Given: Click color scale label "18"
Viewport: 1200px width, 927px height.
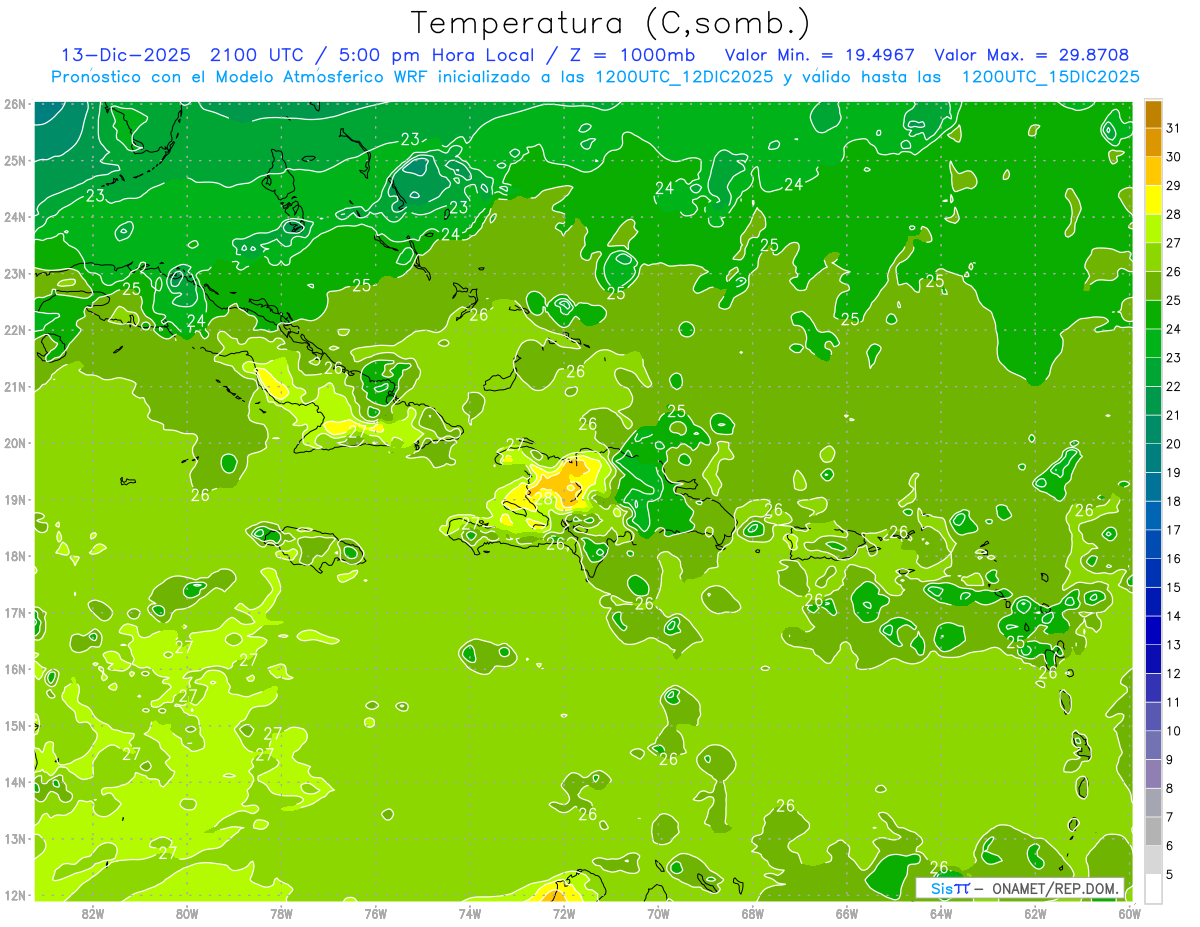Looking at the screenshot, I should (1173, 501).
